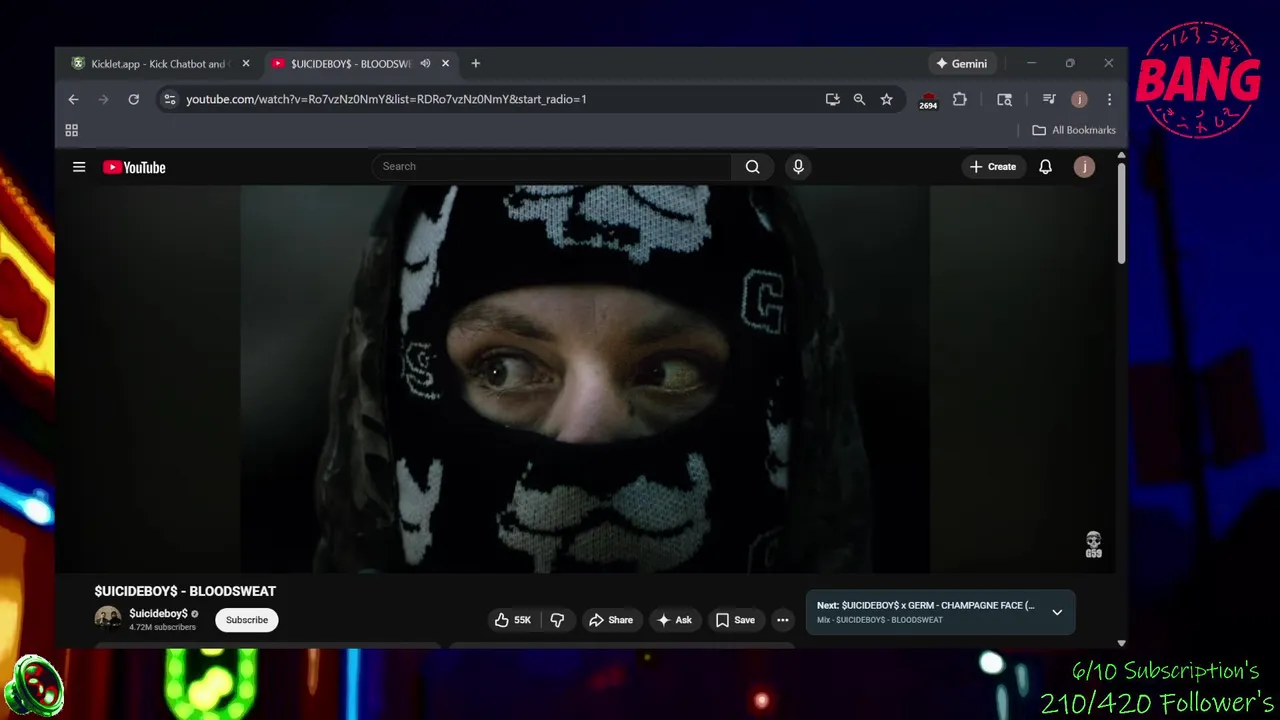Go to YouTube home via logo
Screen dimensions: 1280x720
point(134,167)
